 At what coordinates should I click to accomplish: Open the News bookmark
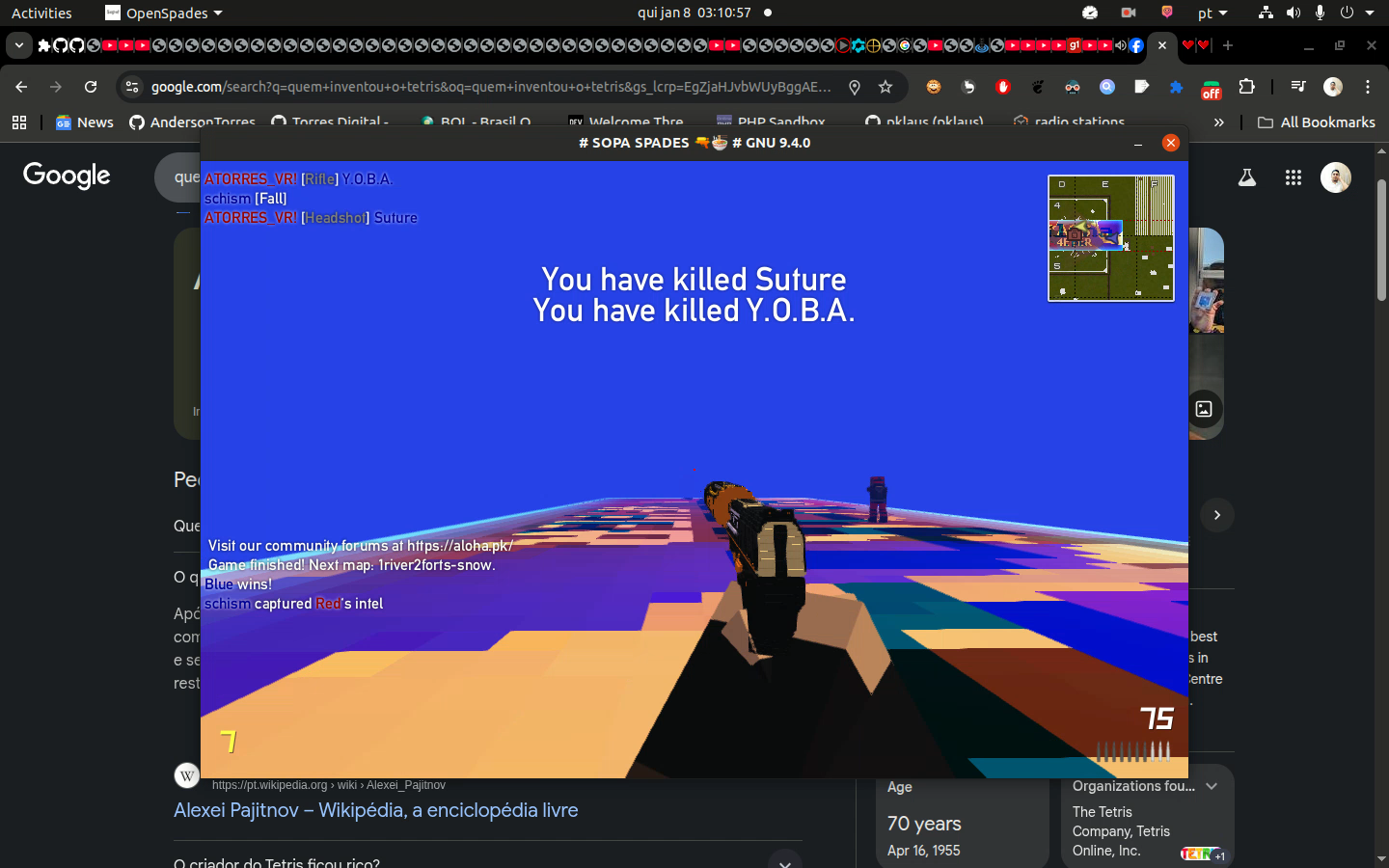click(x=85, y=122)
